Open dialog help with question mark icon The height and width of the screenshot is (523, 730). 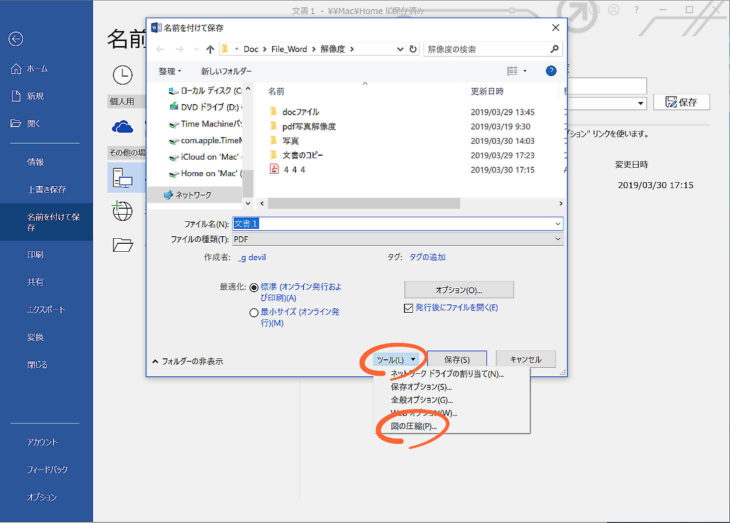(x=551, y=71)
